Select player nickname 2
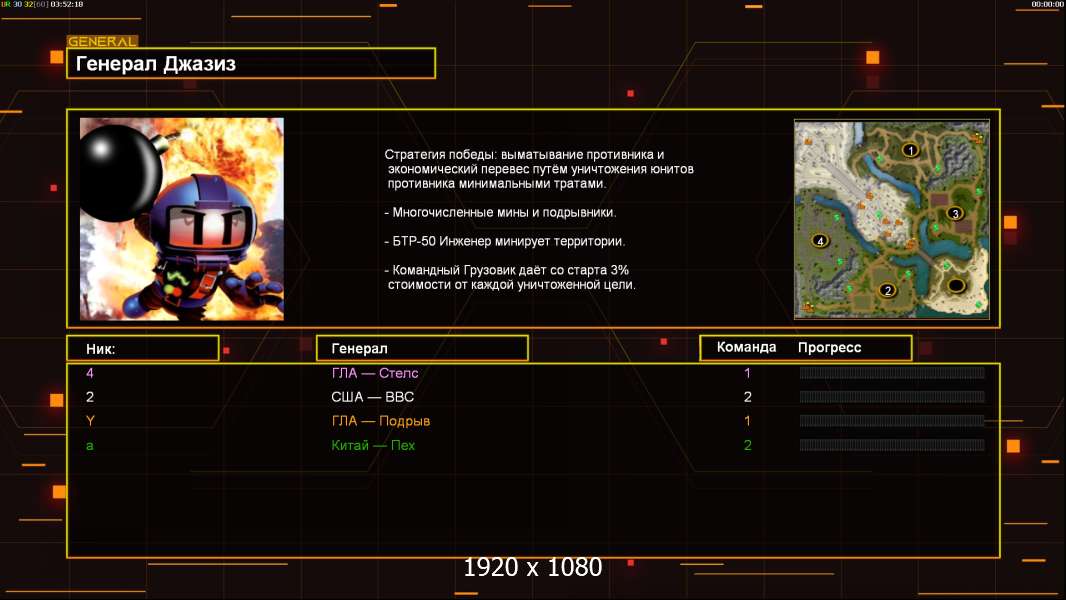This screenshot has width=1066, height=600. tap(90, 397)
